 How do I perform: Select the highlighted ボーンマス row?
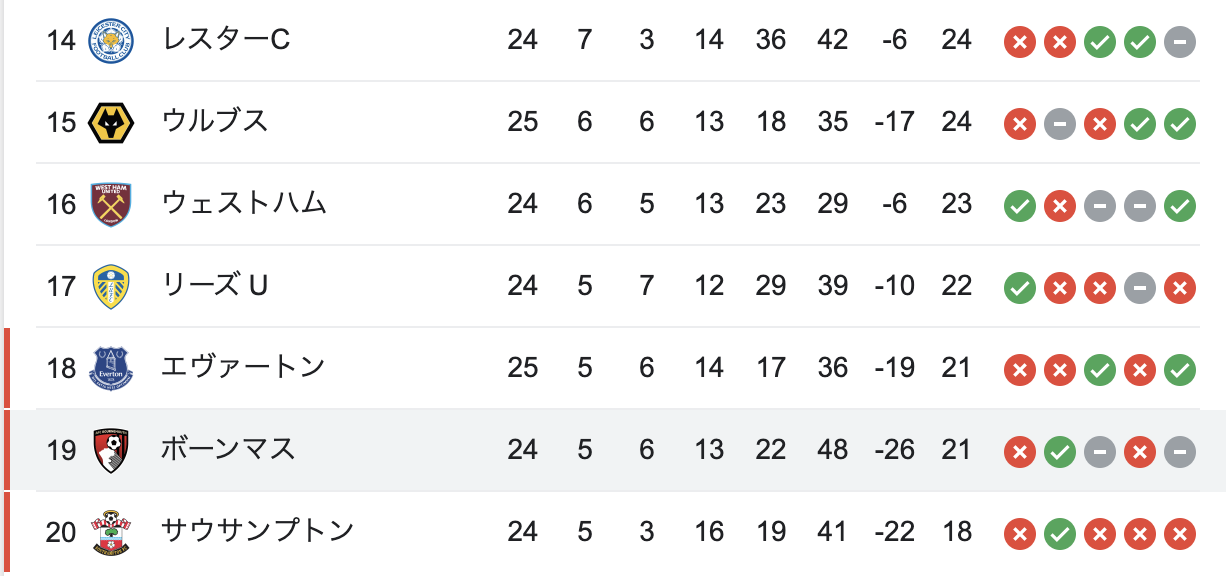click(x=615, y=450)
